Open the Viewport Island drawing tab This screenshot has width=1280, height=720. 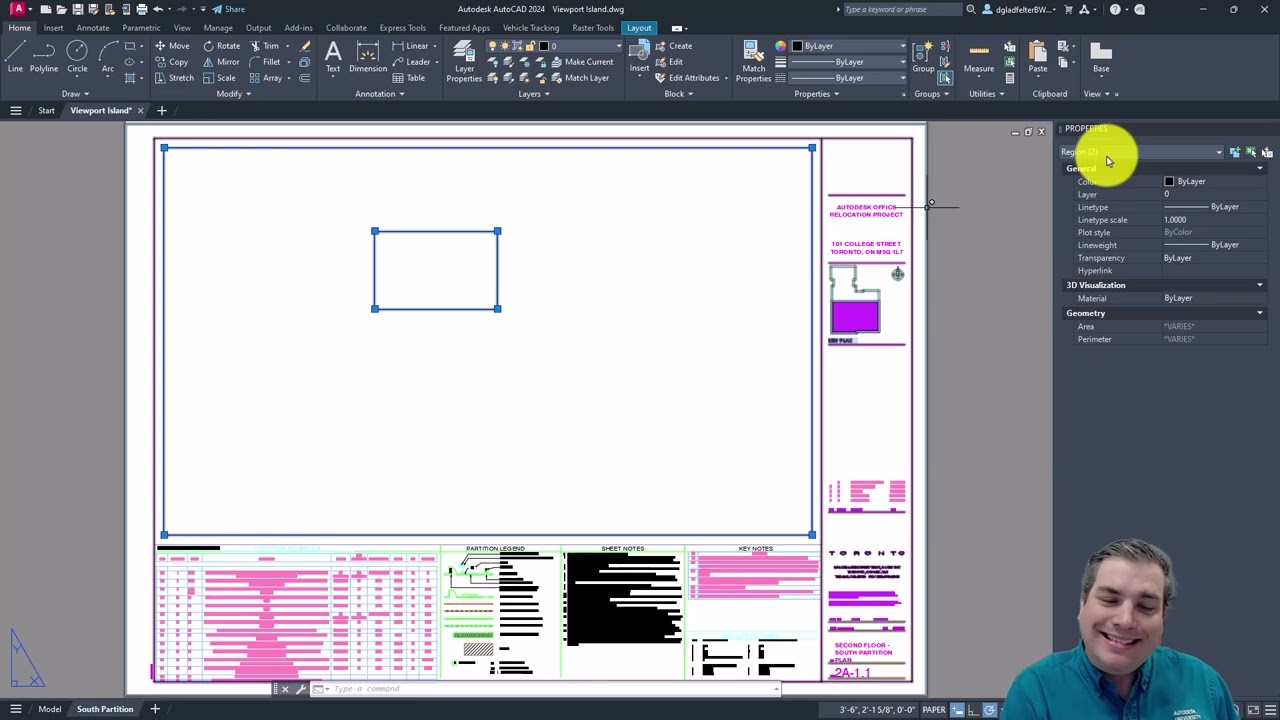(100, 110)
